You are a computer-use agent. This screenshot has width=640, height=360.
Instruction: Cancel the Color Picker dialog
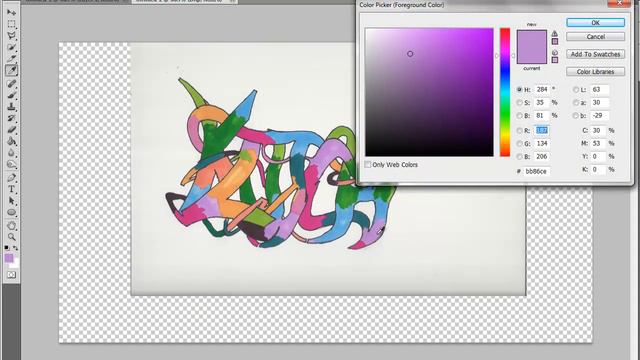[596, 37]
